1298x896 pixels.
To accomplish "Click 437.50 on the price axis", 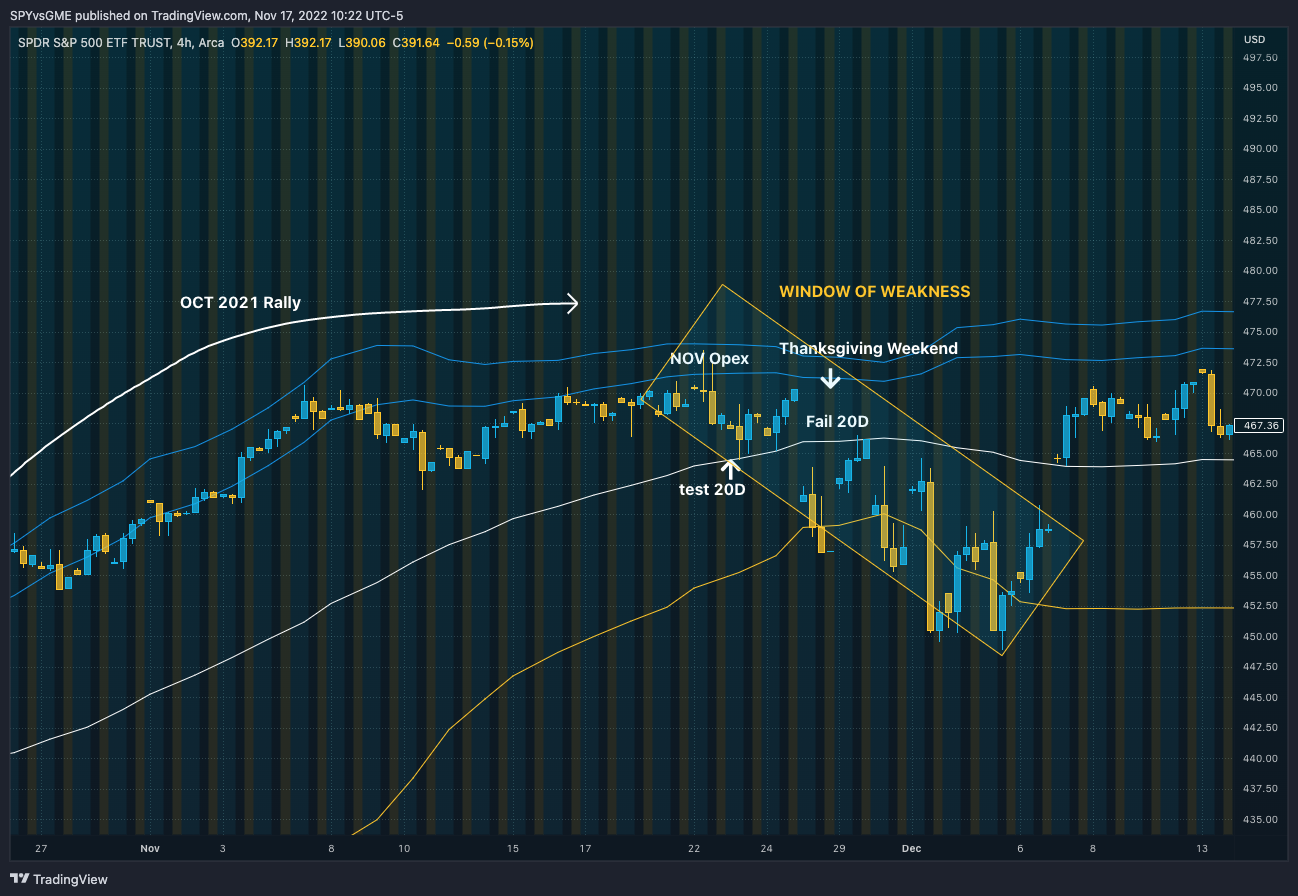I will click(x=1260, y=789).
